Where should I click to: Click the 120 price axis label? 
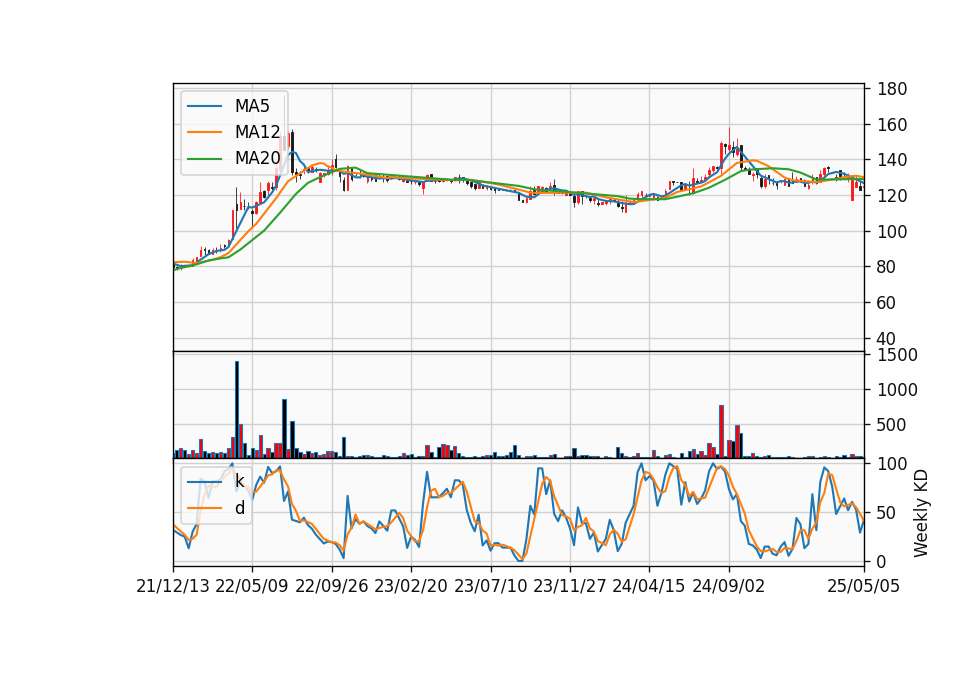click(892, 196)
